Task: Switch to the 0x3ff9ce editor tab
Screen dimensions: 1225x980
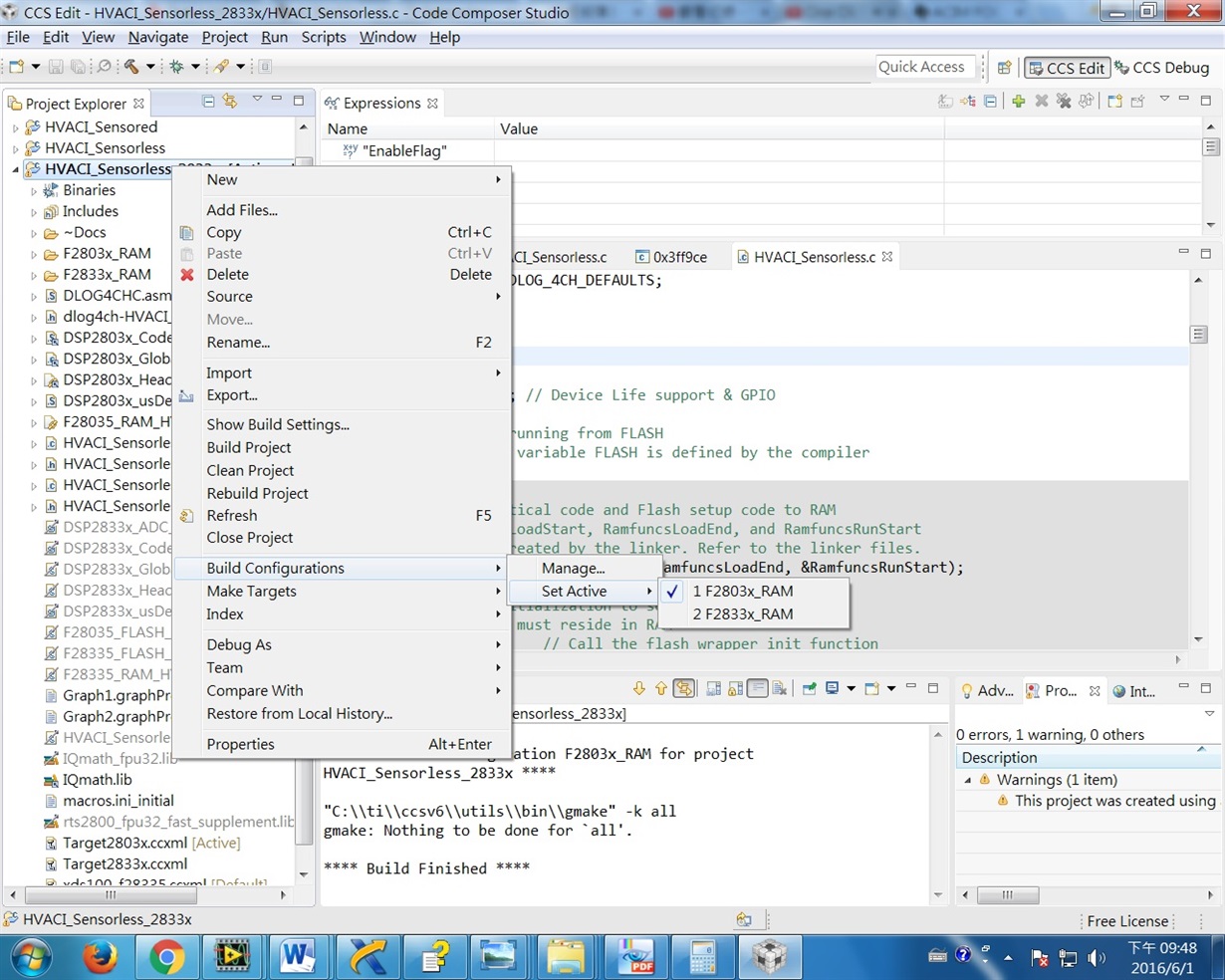Action: [672, 257]
